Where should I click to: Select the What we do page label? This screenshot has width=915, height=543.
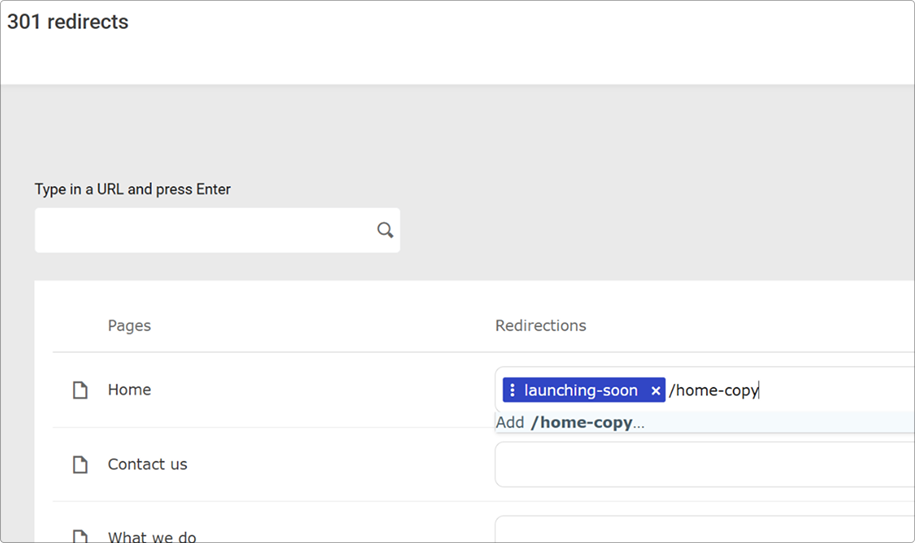click(x=152, y=537)
